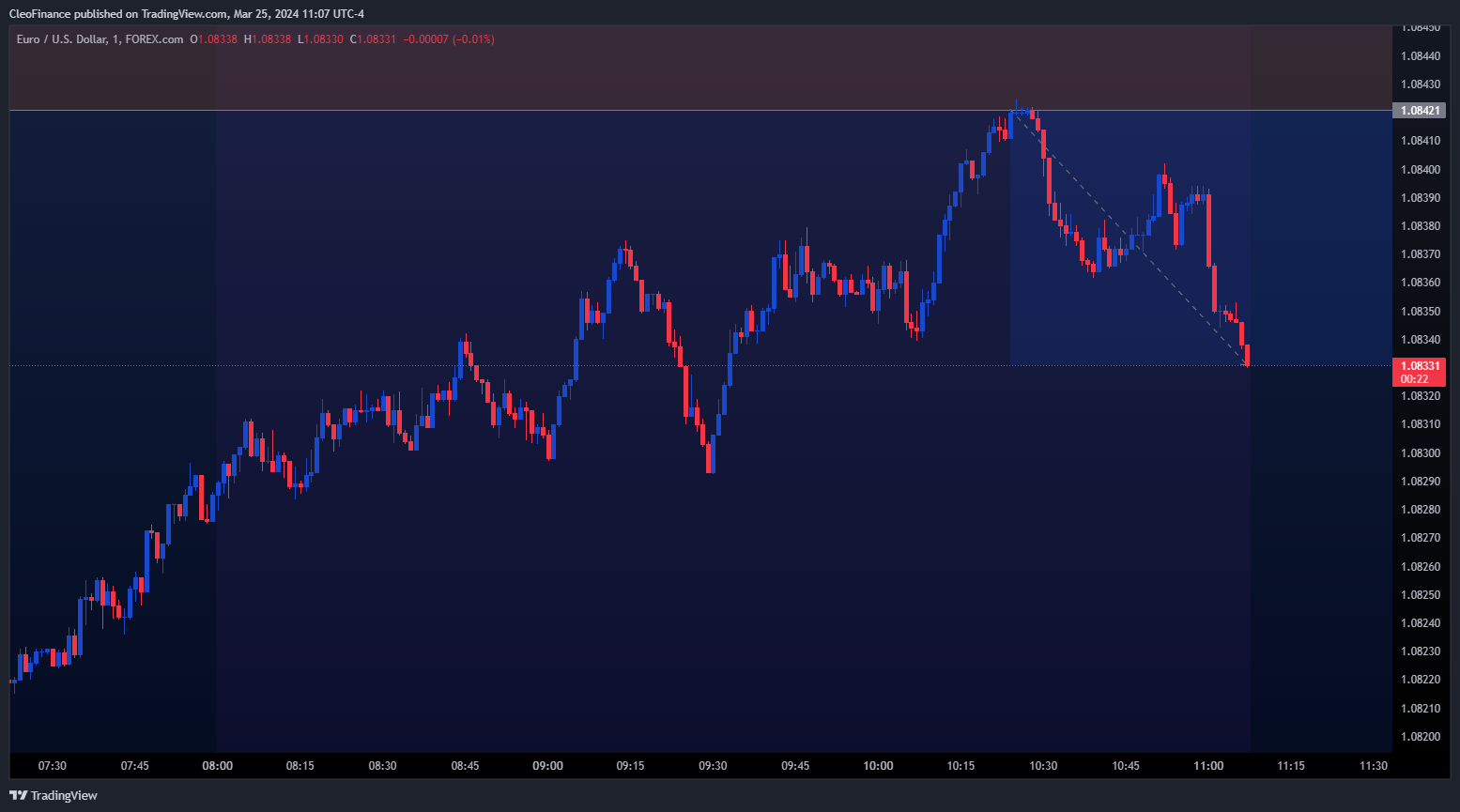Viewport: 1460px width, 812px height.
Task: Click the 1.08260 price axis label
Action: 1420,567
